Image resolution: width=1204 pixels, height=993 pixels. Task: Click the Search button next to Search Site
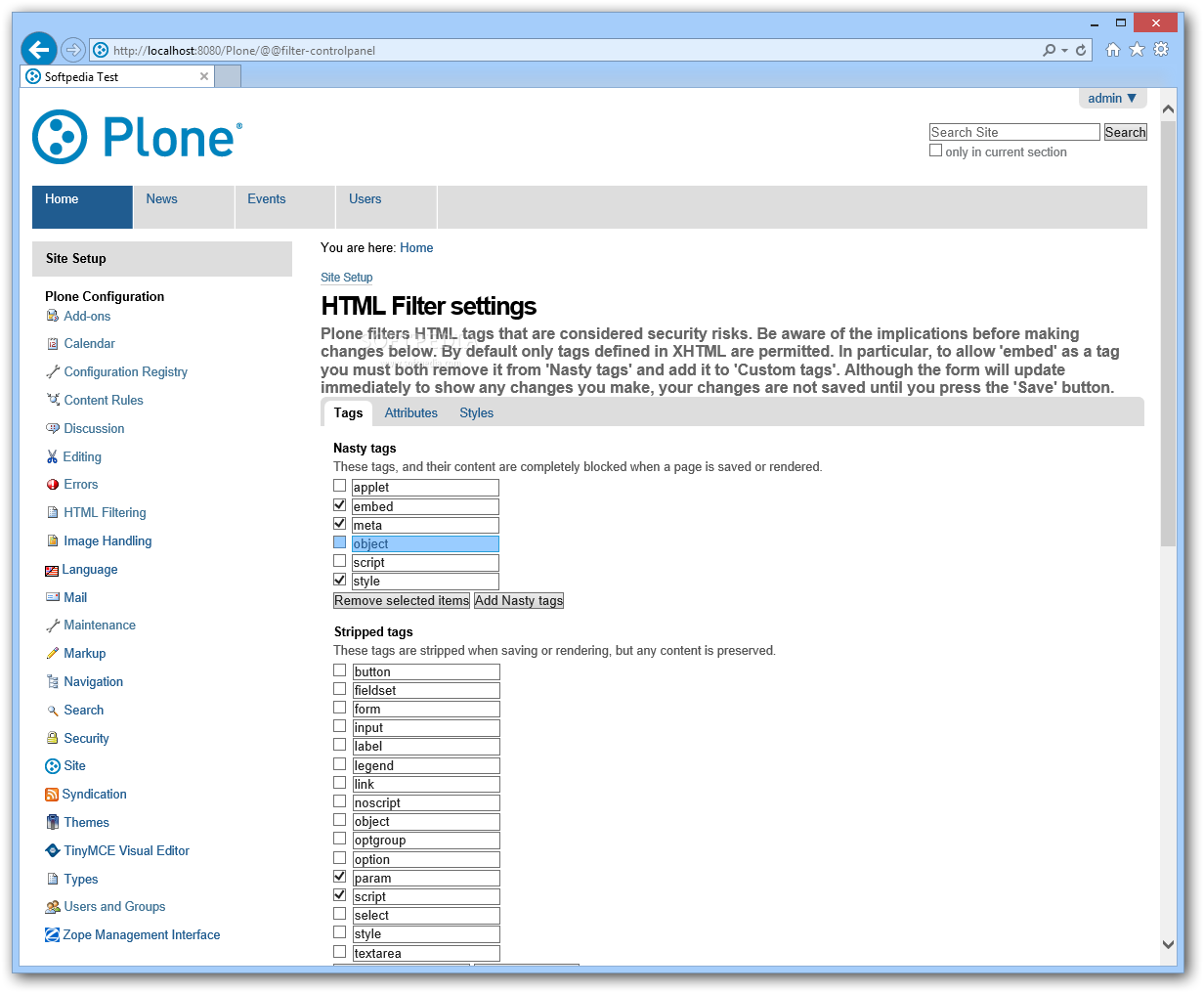tap(1125, 132)
